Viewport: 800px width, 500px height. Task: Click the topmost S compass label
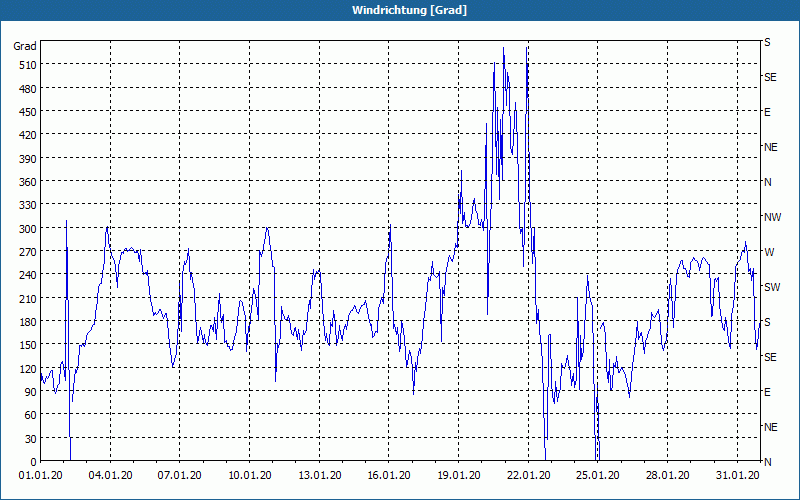(767, 42)
